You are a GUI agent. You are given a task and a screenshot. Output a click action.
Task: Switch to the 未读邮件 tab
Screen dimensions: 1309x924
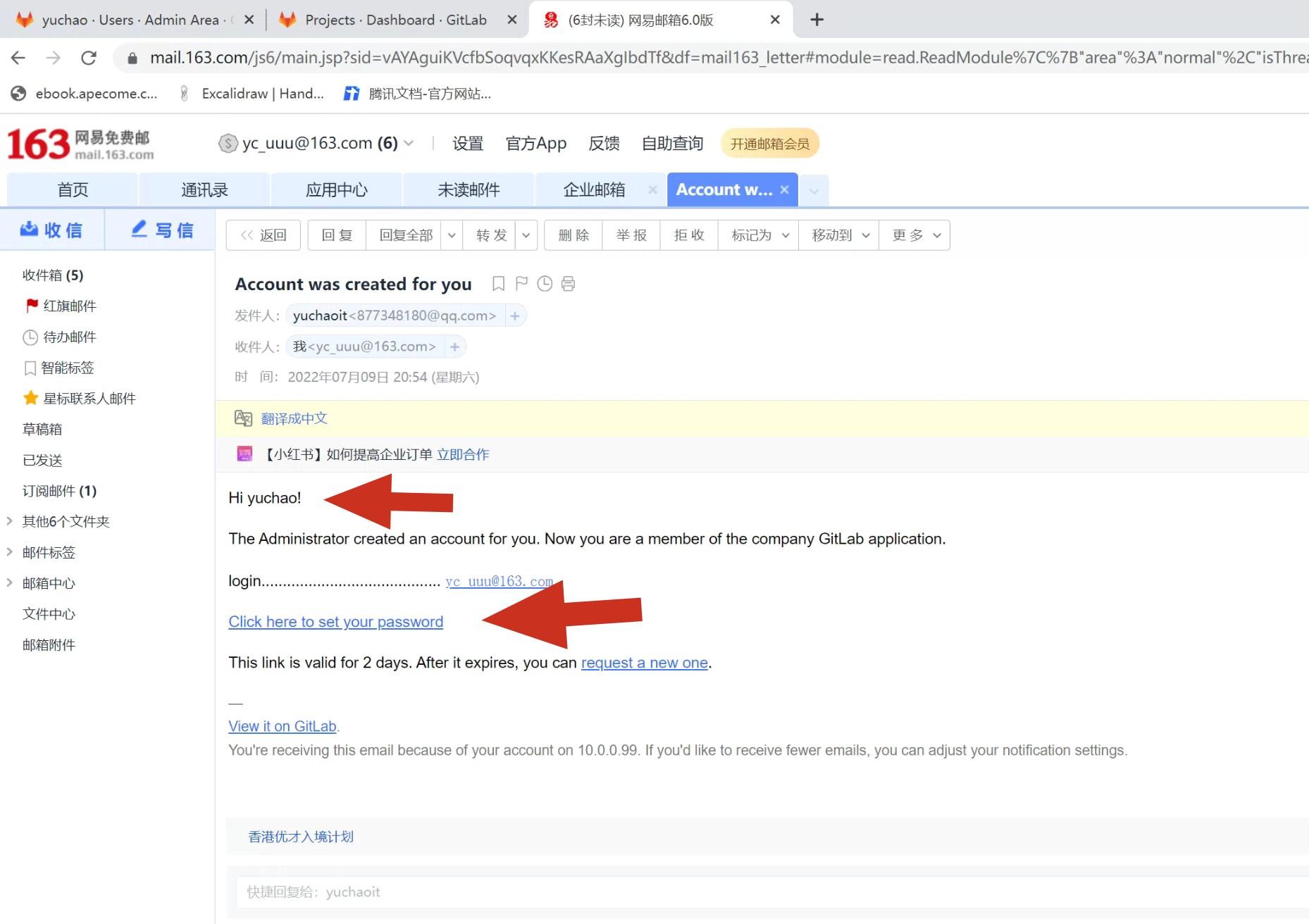point(469,190)
